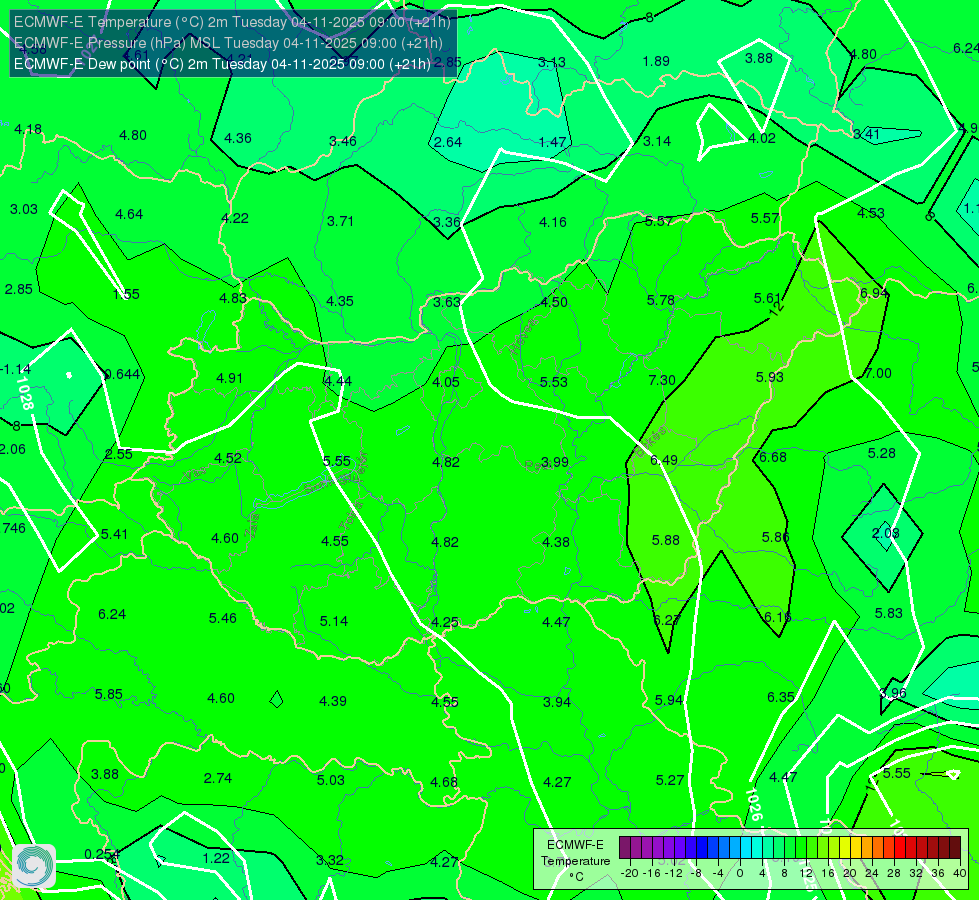Click the 1028 pressure isobar label
The width and height of the screenshot is (979, 900).
[24, 392]
